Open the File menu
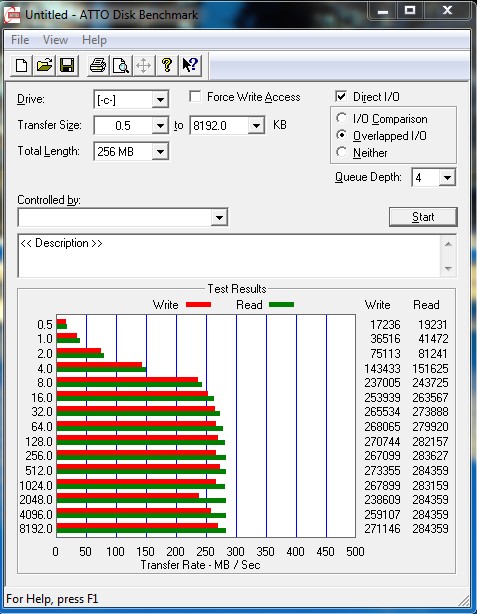The height and width of the screenshot is (614, 477). coord(20,40)
